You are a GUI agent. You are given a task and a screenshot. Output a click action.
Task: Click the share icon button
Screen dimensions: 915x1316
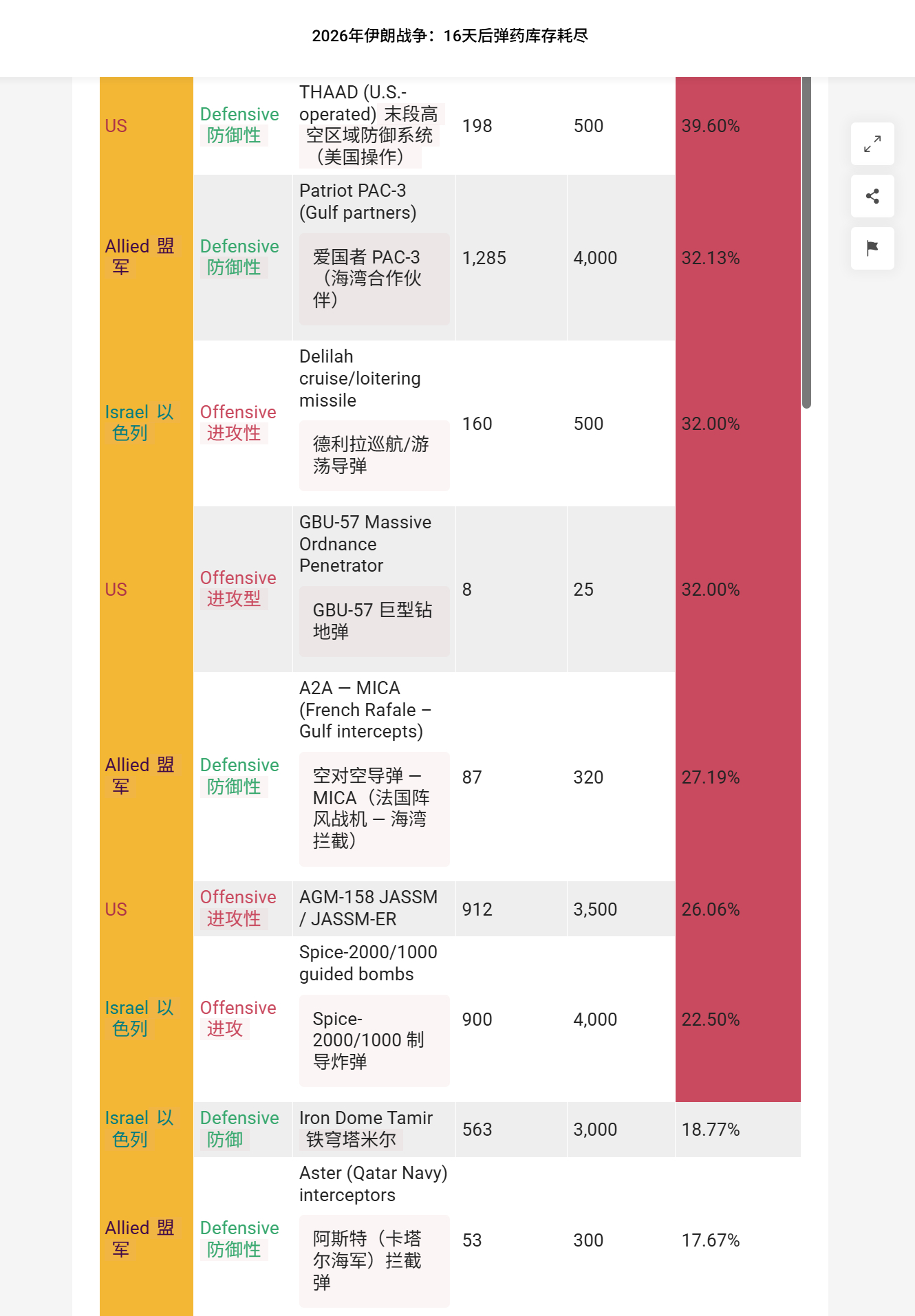[x=872, y=196]
